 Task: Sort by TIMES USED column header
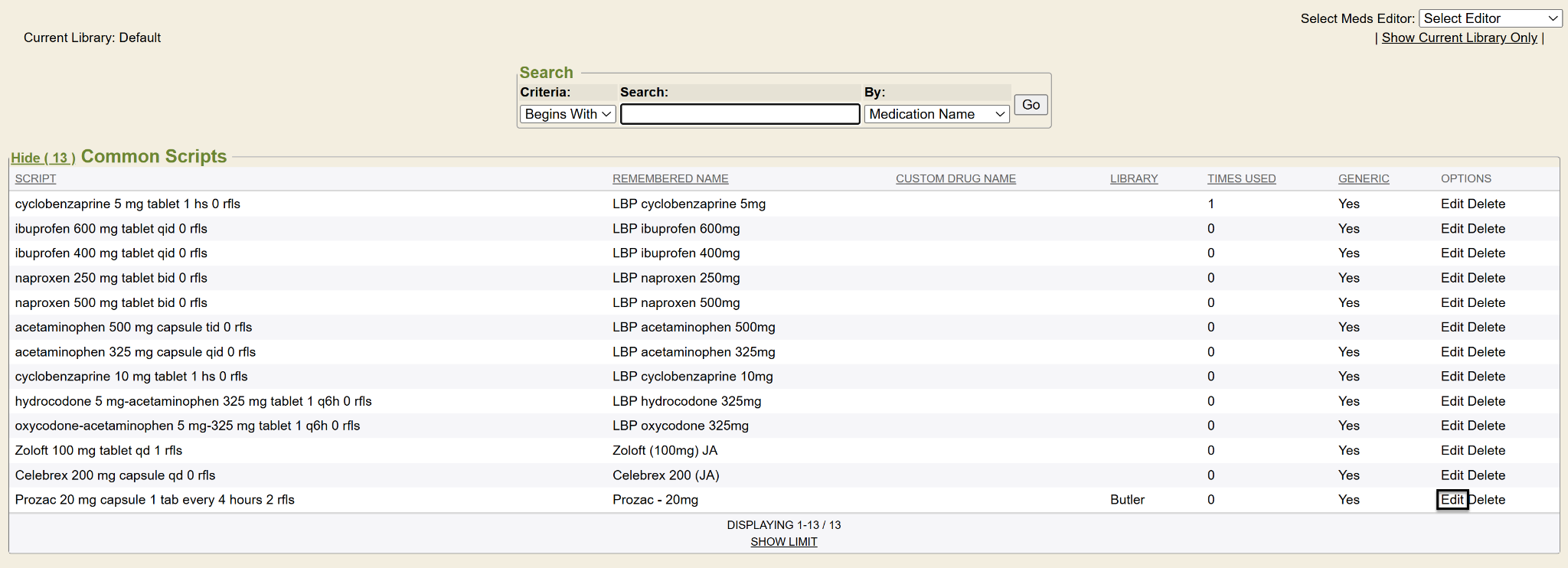click(x=1241, y=178)
